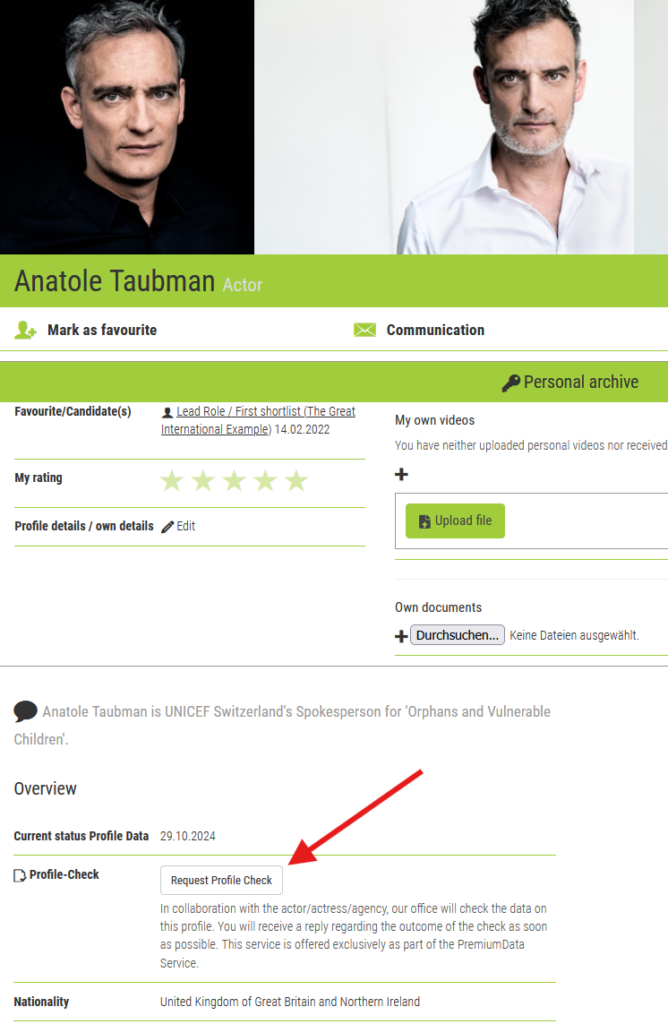Open the black-shirt portrait photo
Screen dimensions: 668x1024
127,127
